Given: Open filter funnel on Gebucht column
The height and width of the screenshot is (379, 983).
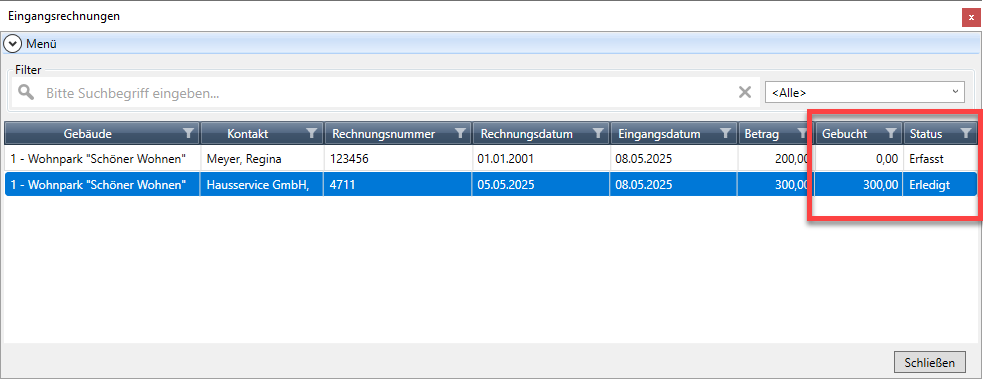Looking at the screenshot, I should click(890, 133).
